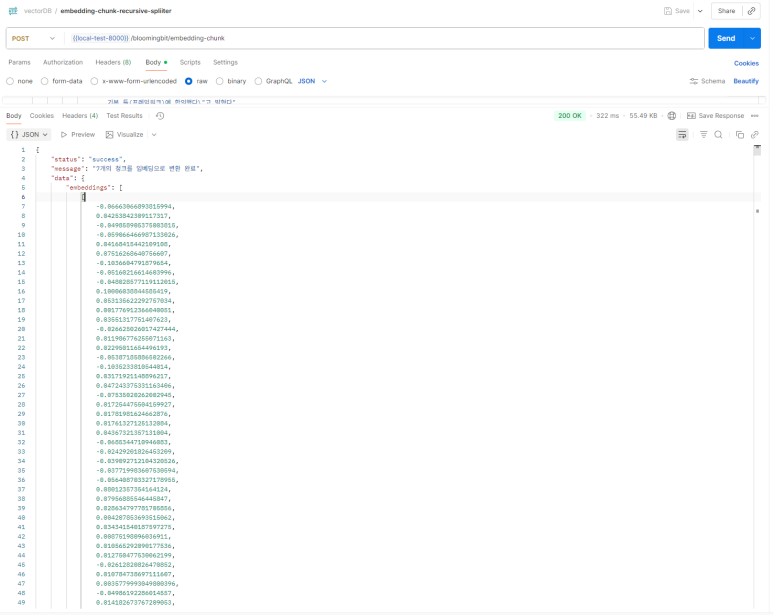Screen dimensions: 773x615
Task: Expand the JSON body language dropdown
Action: click(x=313, y=81)
